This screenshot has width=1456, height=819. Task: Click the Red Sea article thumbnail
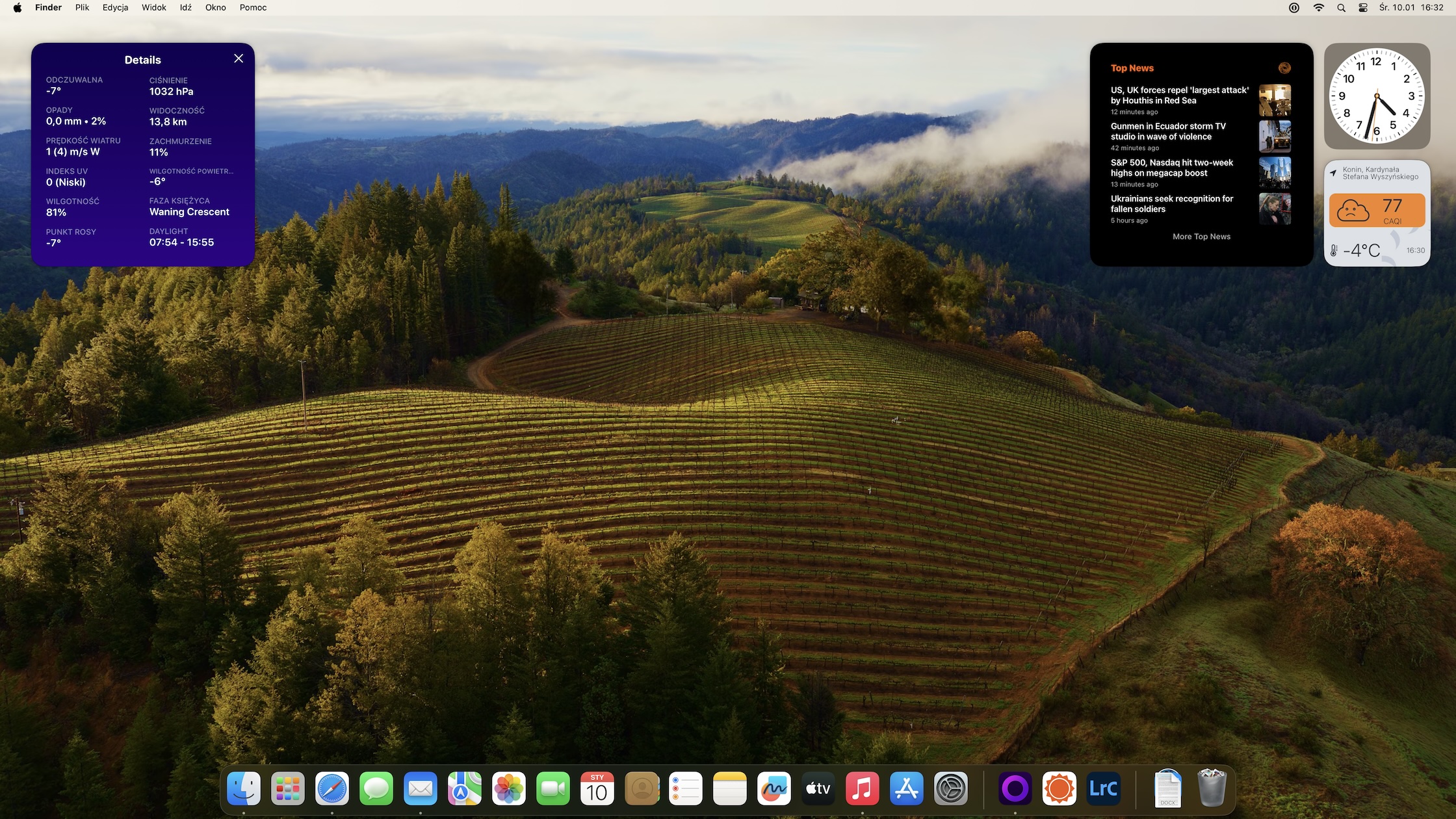click(x=1275, y=100)
